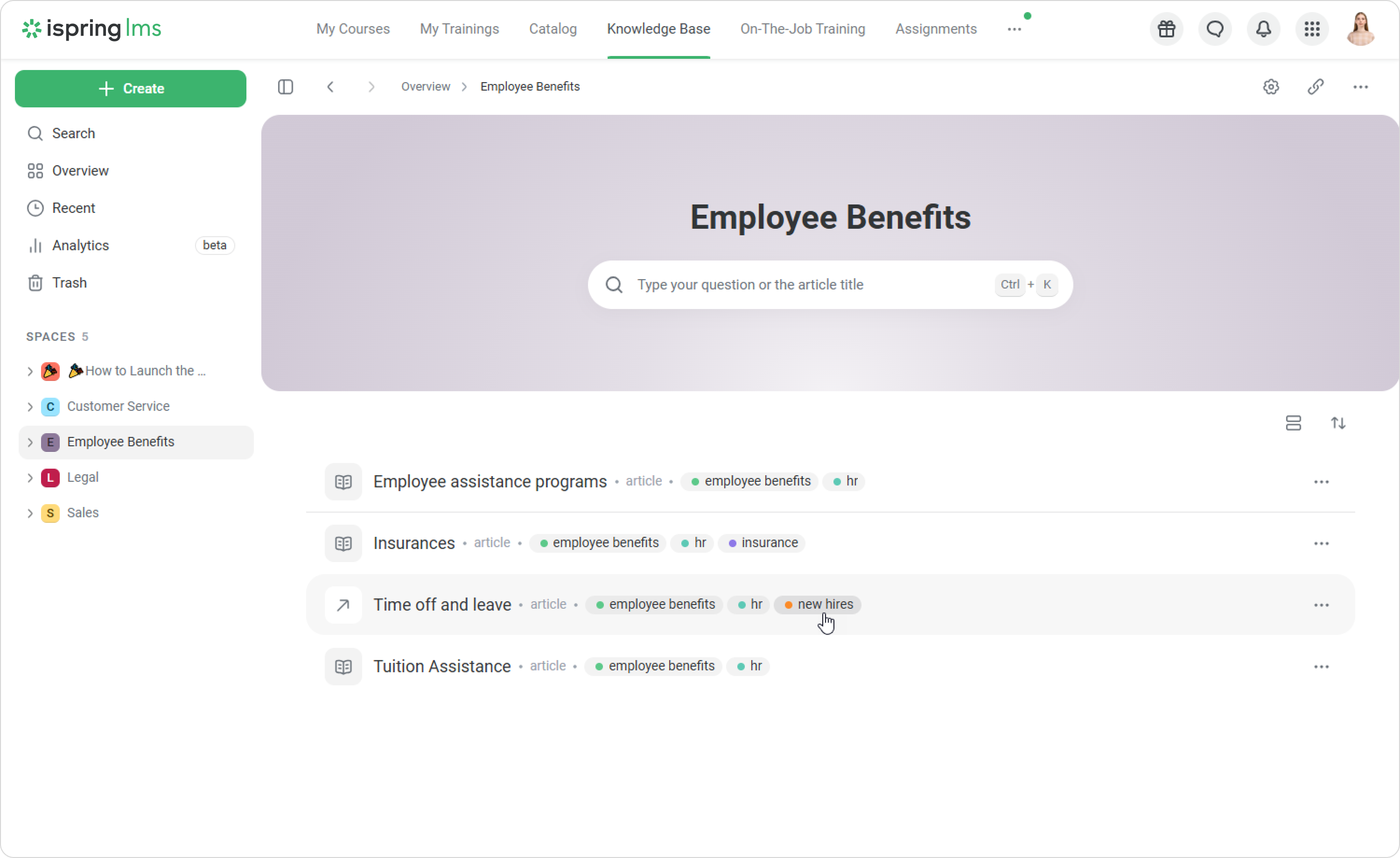The height and width of the screenshot is (858, 1400).
Task: Click the sort order arrows icon
Action: point(1338,423)
